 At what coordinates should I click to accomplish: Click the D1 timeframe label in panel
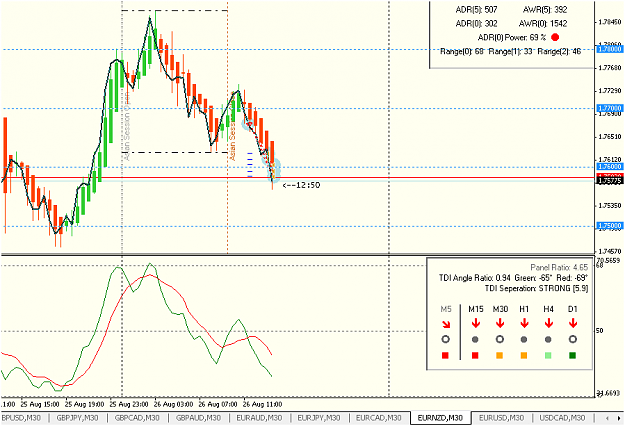click(x=573, y=309)
